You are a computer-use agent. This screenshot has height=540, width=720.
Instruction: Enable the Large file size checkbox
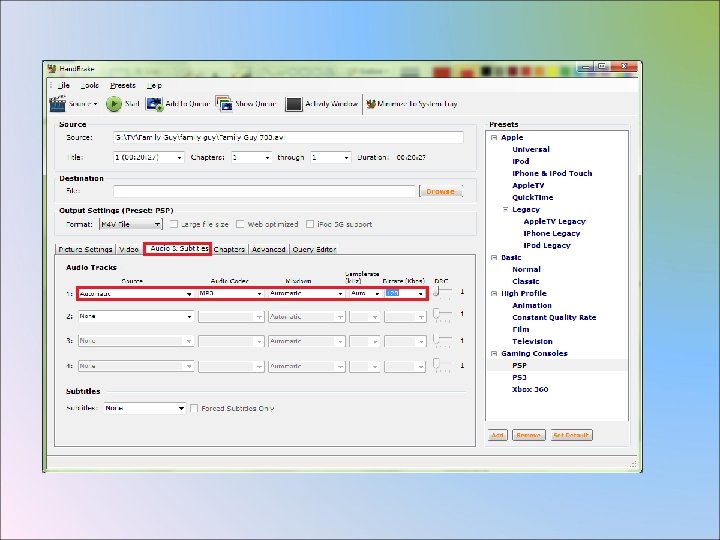click(x=174, y=224)
